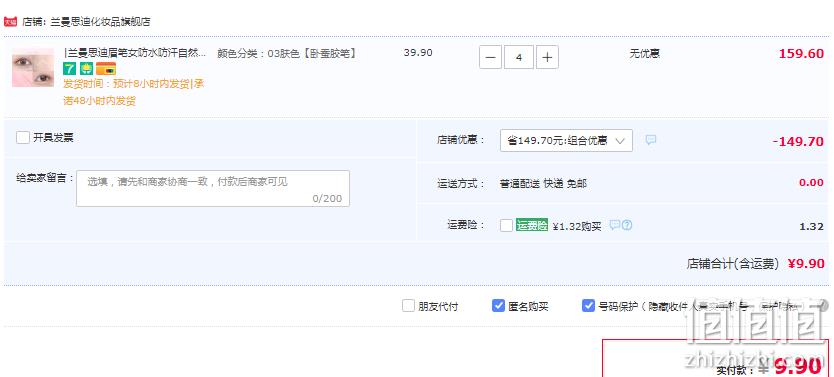The height and width of the screenshot is (377, 834).
Task: Click the question mark icon by shipping insurance
Action: (627, 225)
